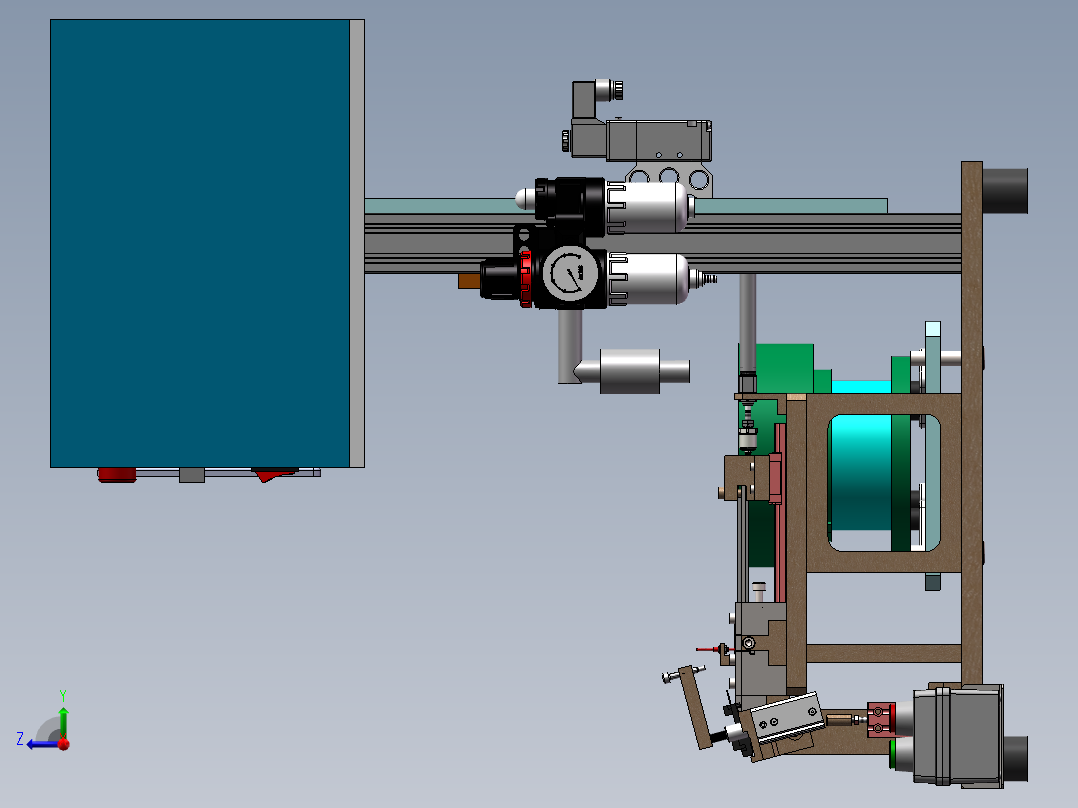Pick the lower silver filter bowl

(x=650, y=279)
